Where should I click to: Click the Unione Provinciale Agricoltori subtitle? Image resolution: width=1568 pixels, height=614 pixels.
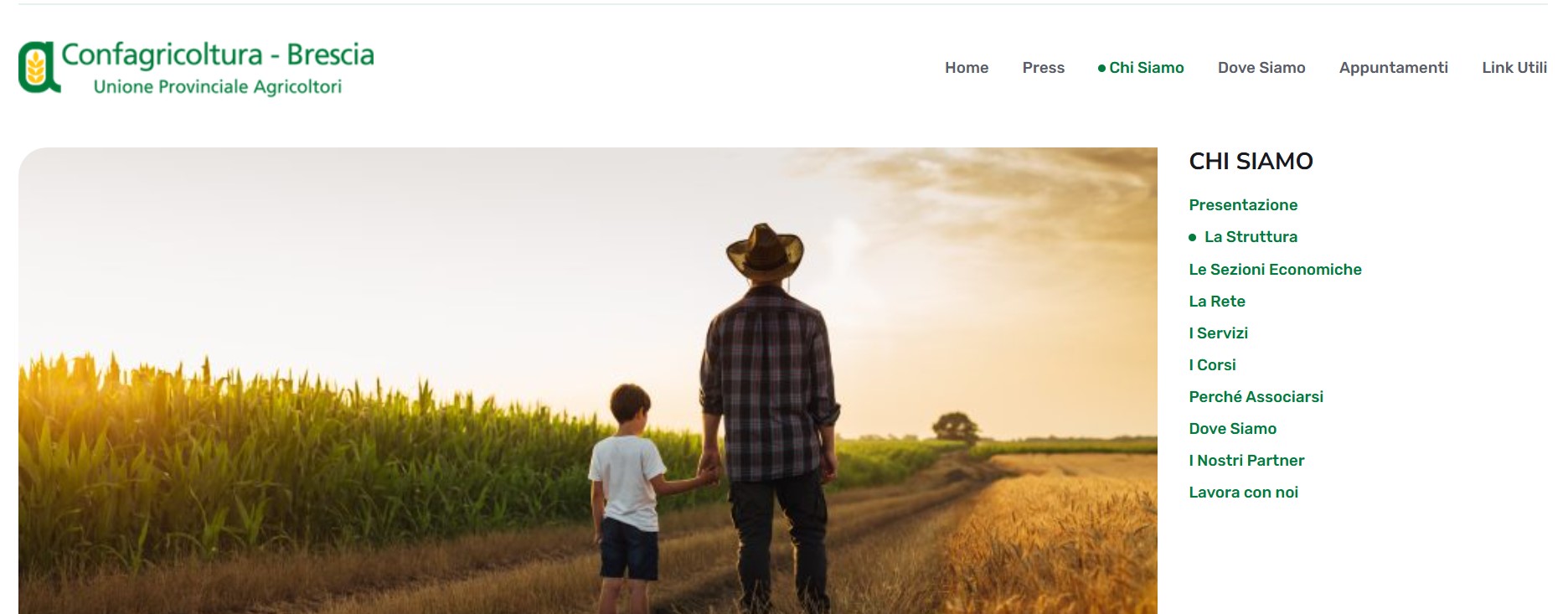[218, 86]
